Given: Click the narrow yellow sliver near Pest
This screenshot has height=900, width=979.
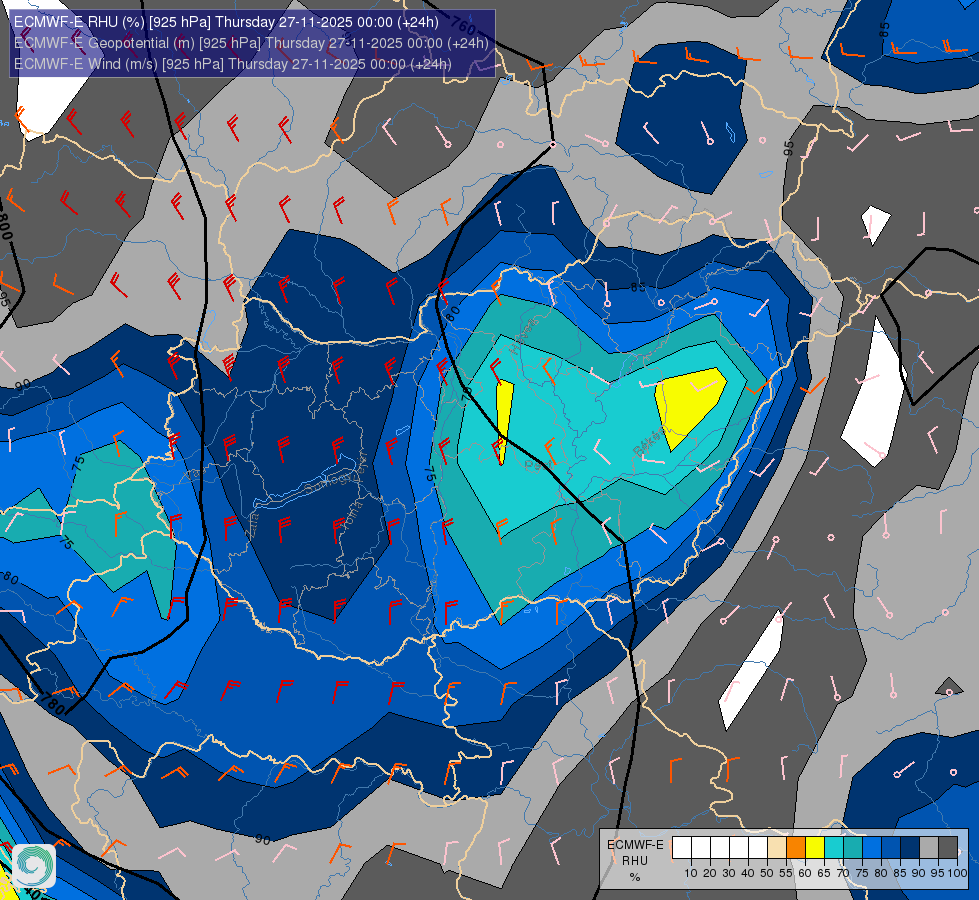Looking at the screenshot, I should 503,422.
